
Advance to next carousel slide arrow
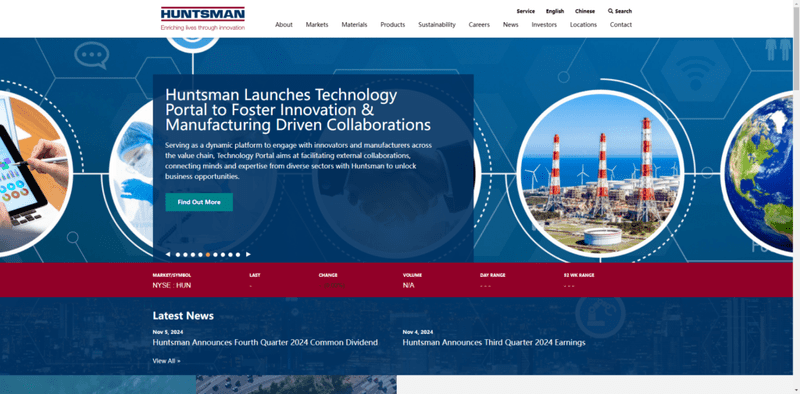coord(248,254)
